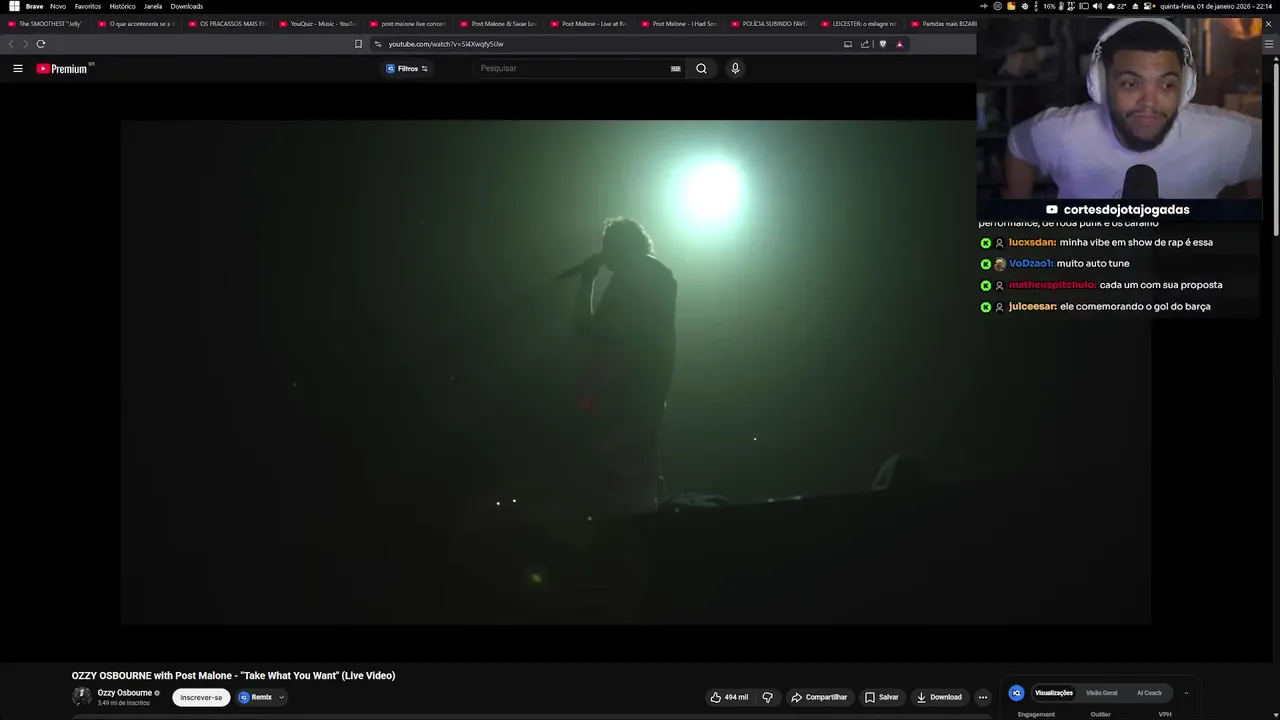Switch to 'OS FRACASSOS MAIS' tab
The image size is (1280, 720).
click(226, 23)
